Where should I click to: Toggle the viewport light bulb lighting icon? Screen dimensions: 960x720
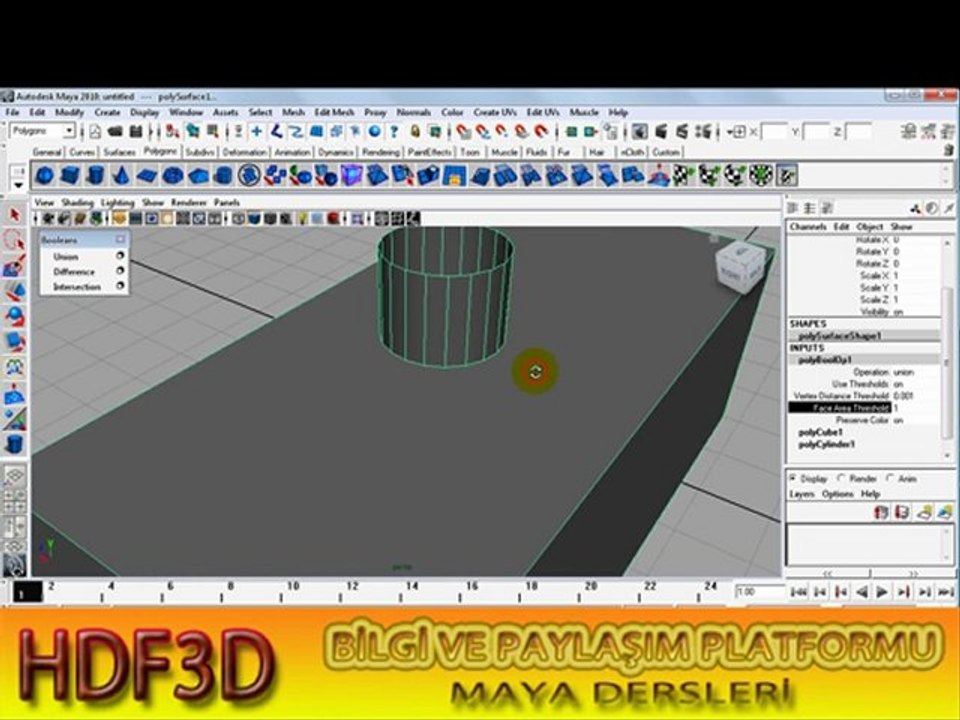[x=302, y=219]
